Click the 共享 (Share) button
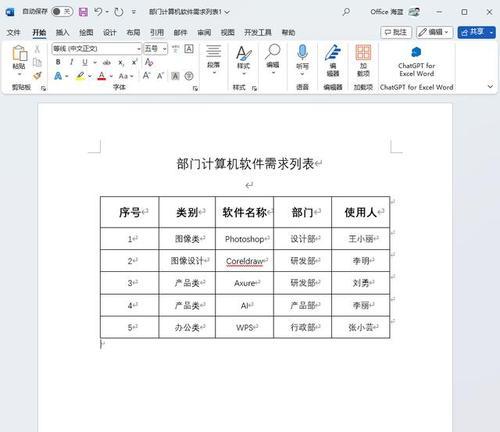The image size is (500, 432). [473, 32]
